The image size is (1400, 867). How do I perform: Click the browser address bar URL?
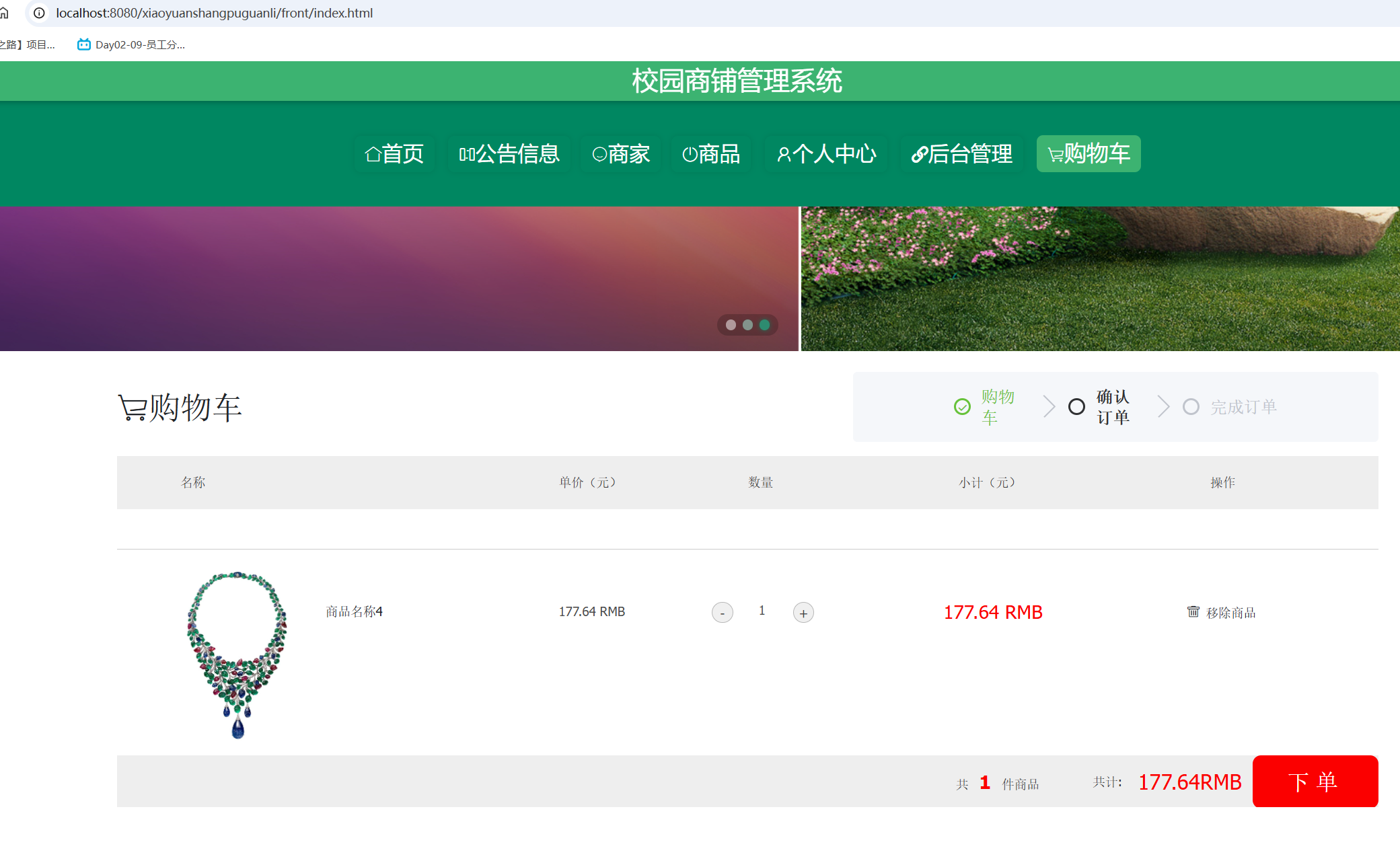[x=214, y=13]
